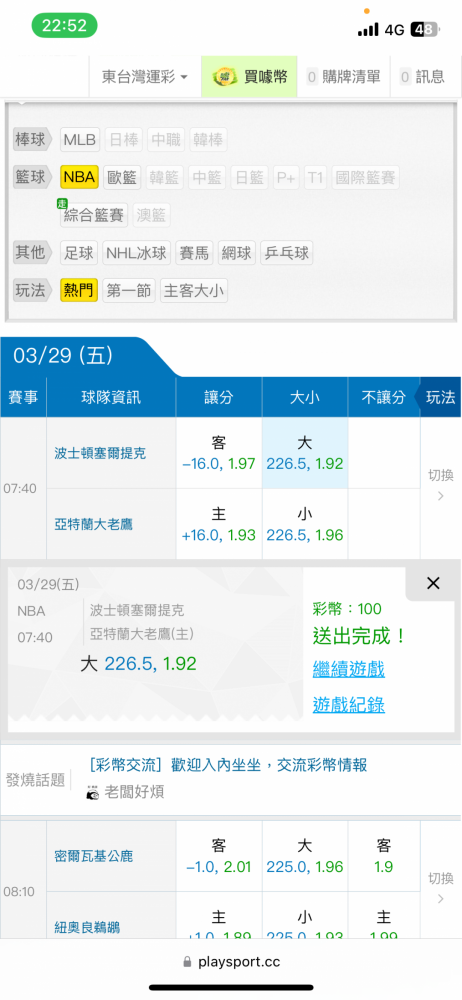Viewport: 462px width, 1000px height.
Task: Select 韓棒 league filter
Action: tap(208, 140)
